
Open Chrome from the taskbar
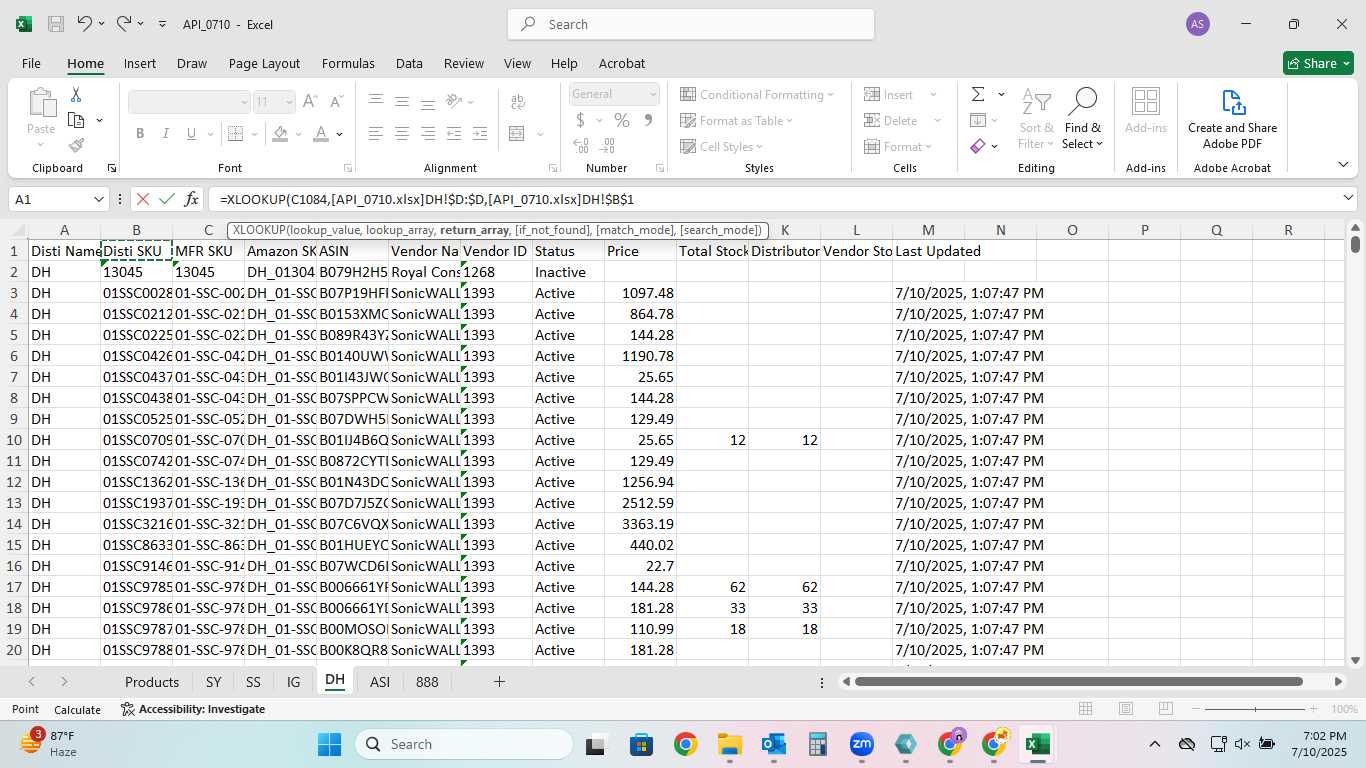coord(685,744)
